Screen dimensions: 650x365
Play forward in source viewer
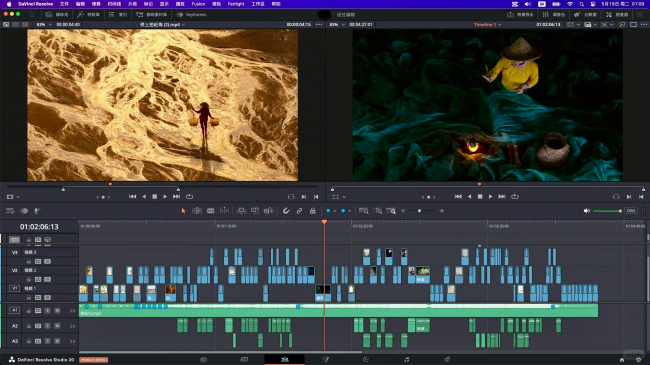(x=165, y=197)
